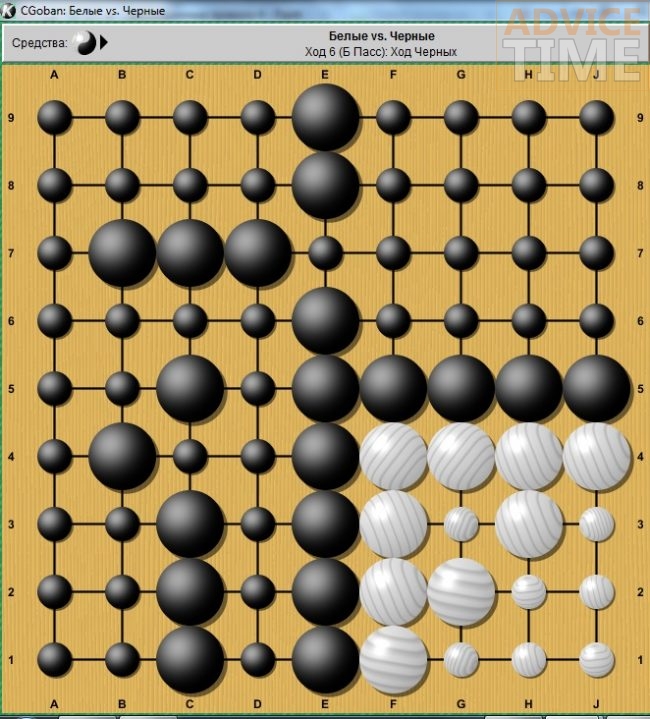Click the 'Белые vs. Черные' game title heading

tap(381, 36)
